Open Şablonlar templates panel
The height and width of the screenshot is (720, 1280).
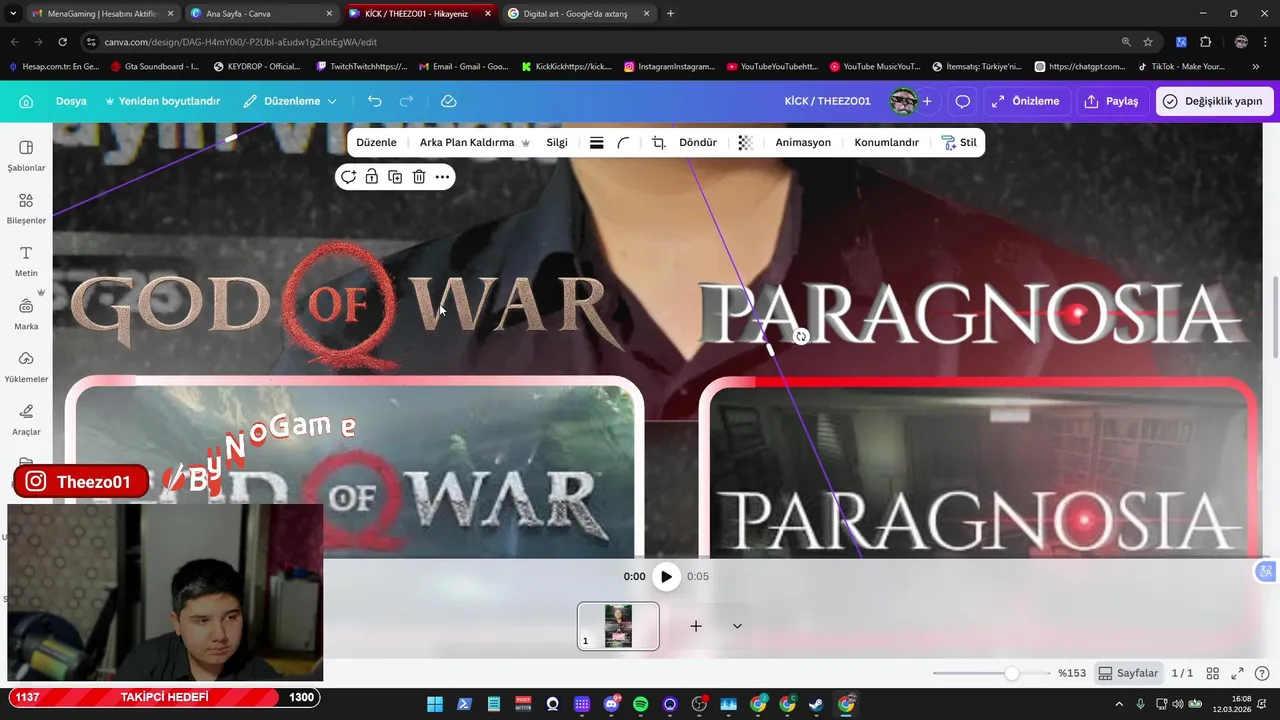[x=26, y=155]
